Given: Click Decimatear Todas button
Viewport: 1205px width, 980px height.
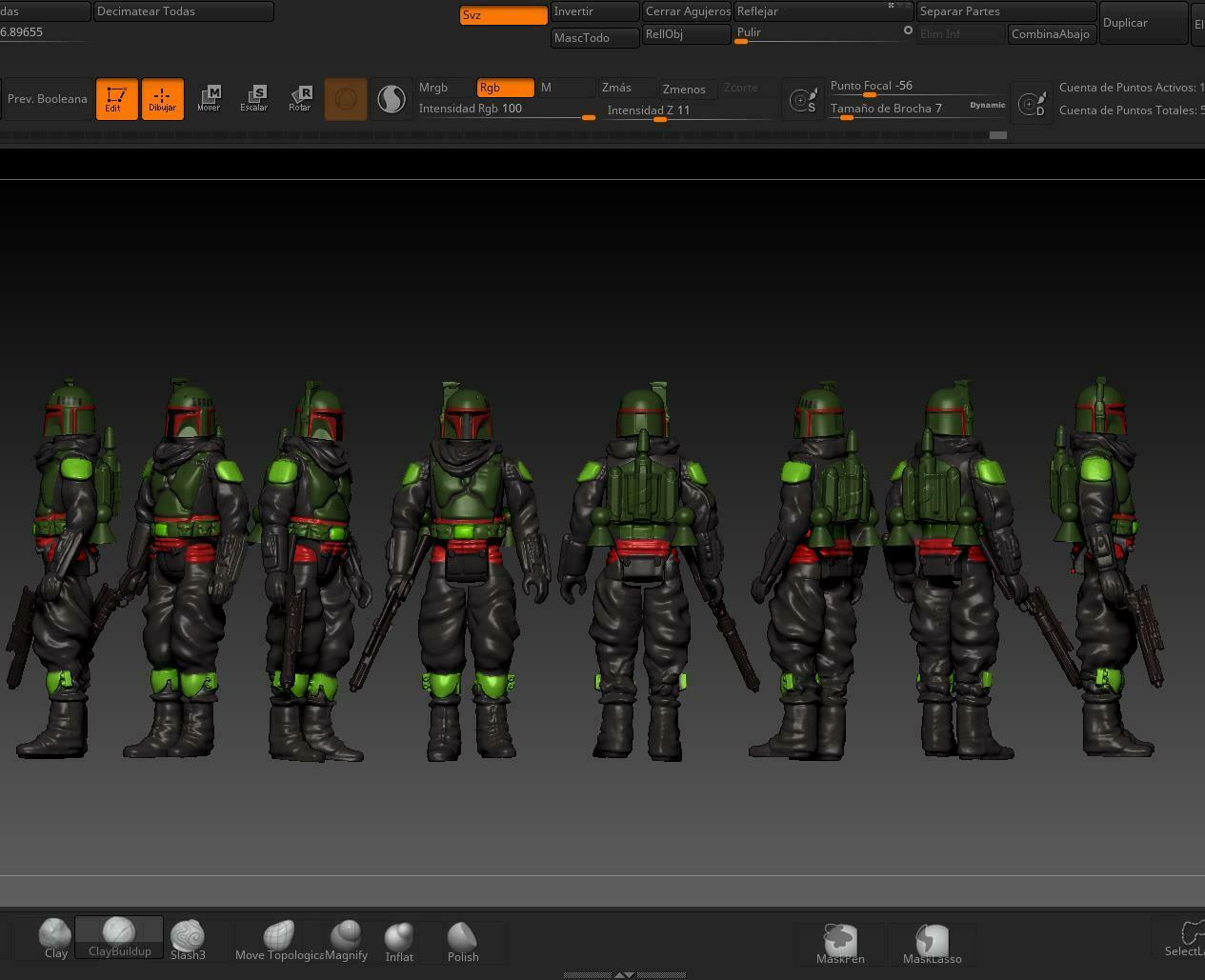Looking at the screenshot, I should click(x=183, y=11).
